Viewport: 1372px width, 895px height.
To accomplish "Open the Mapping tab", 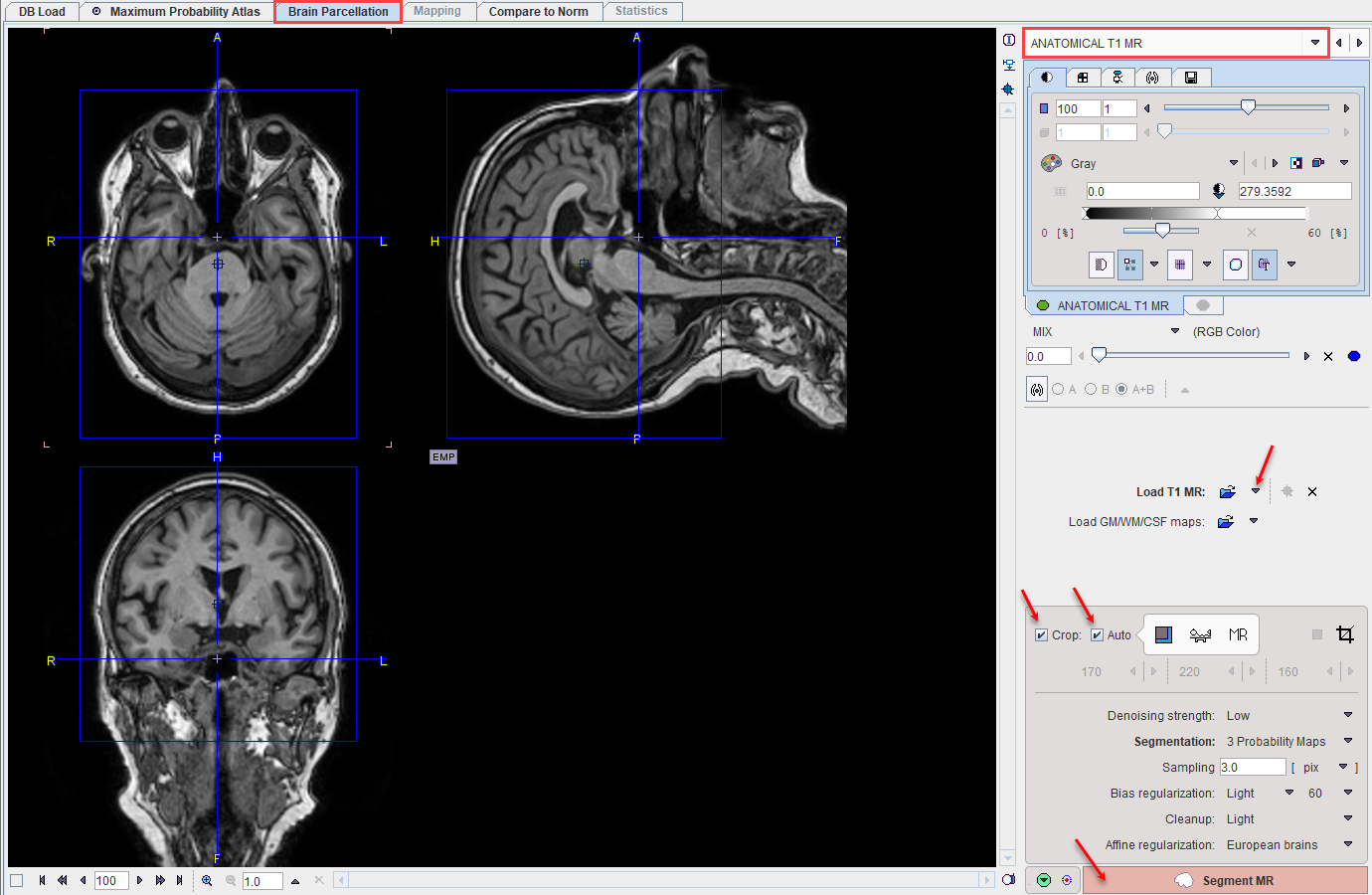I will point(437,11).
